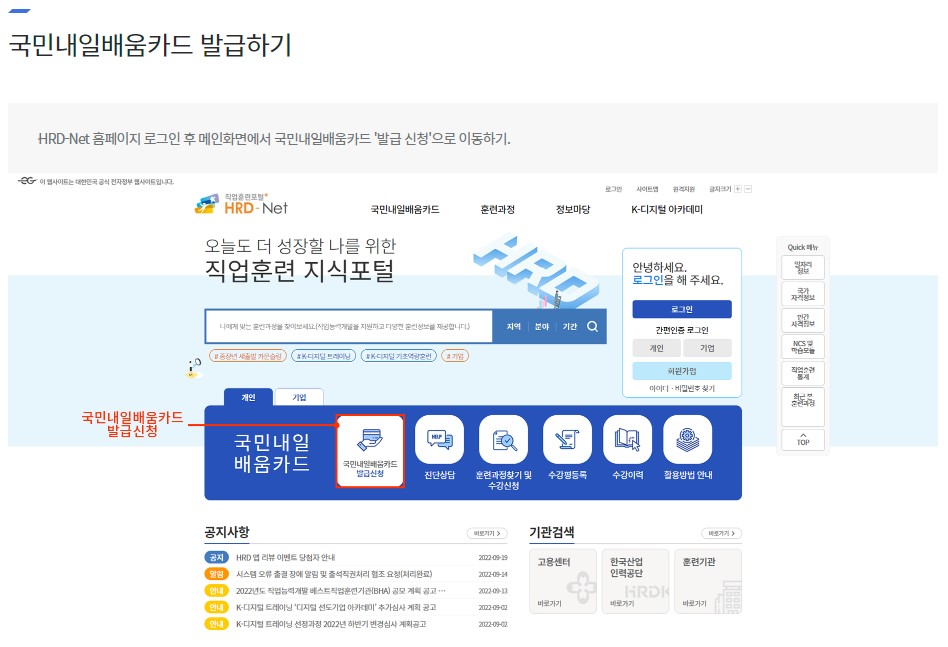Open 훈련과정찾기 및 수강신청 icon
Image resolution: width=948 pixels, height=647 pixels.
[x=503, y=440]
